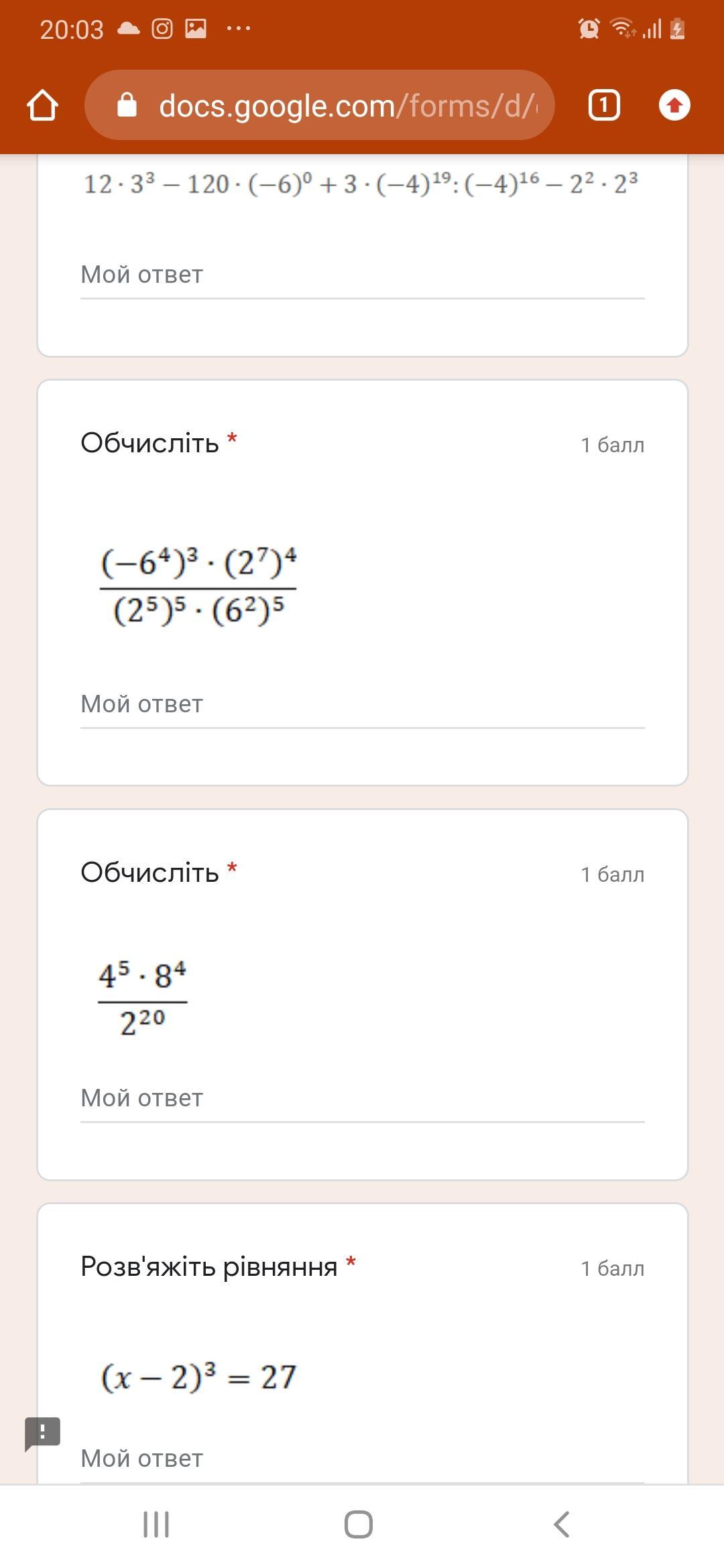Tap the Instagram notification icon in status bar
Viewport: 724px width, 1568px height.
(x=162, y=28)
